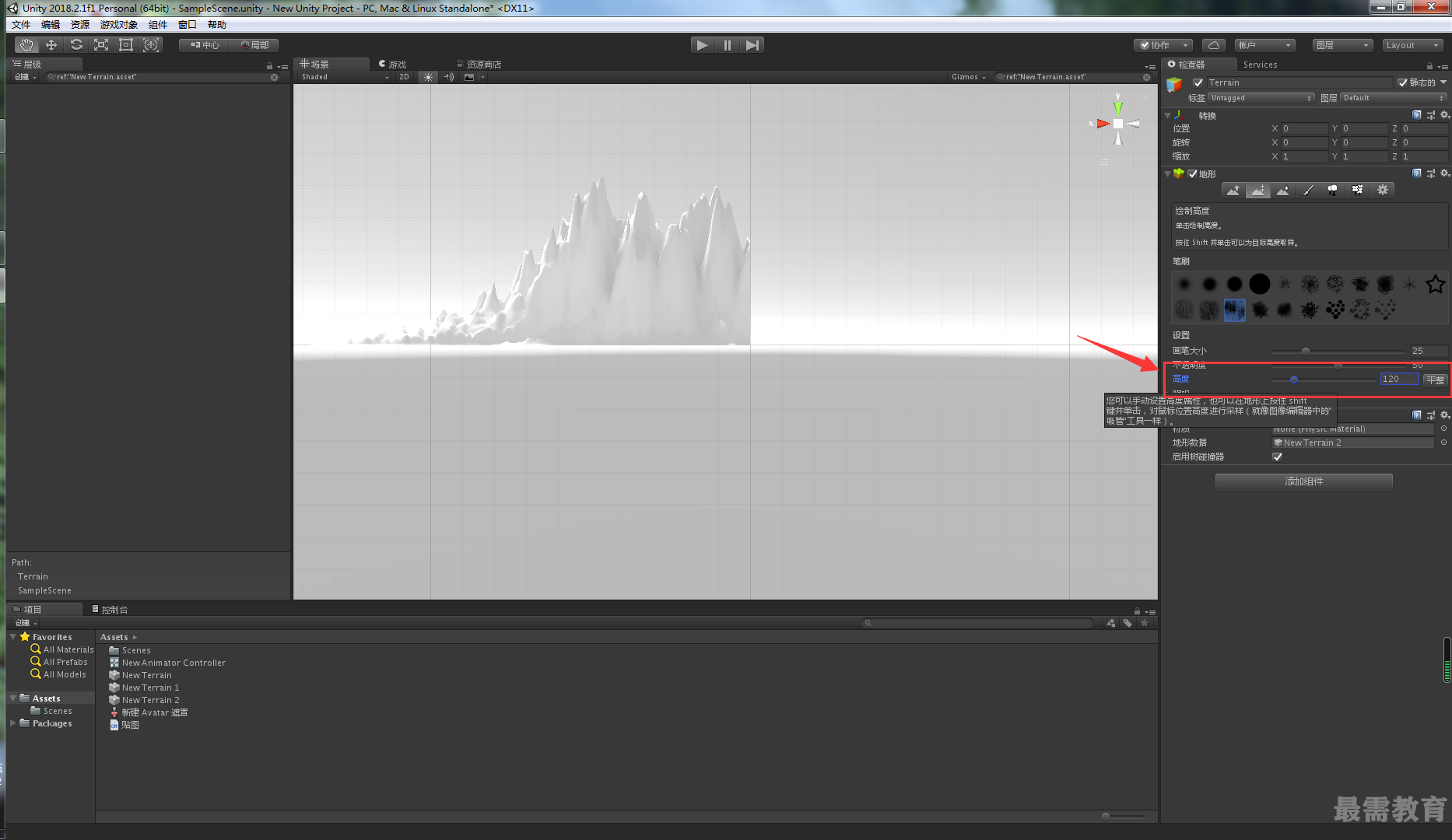The height and width of the screenshot is (840, 1452).
Task: Expand the Packages folder
Action: point(12,723)
